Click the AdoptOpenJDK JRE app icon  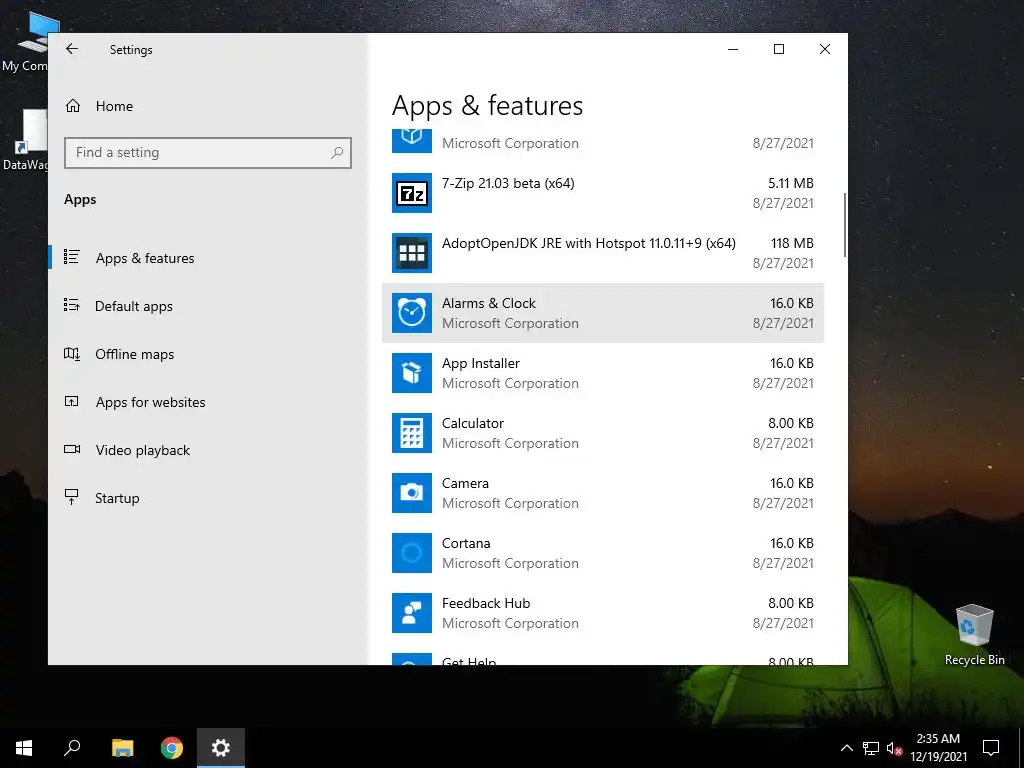(411, 253)
